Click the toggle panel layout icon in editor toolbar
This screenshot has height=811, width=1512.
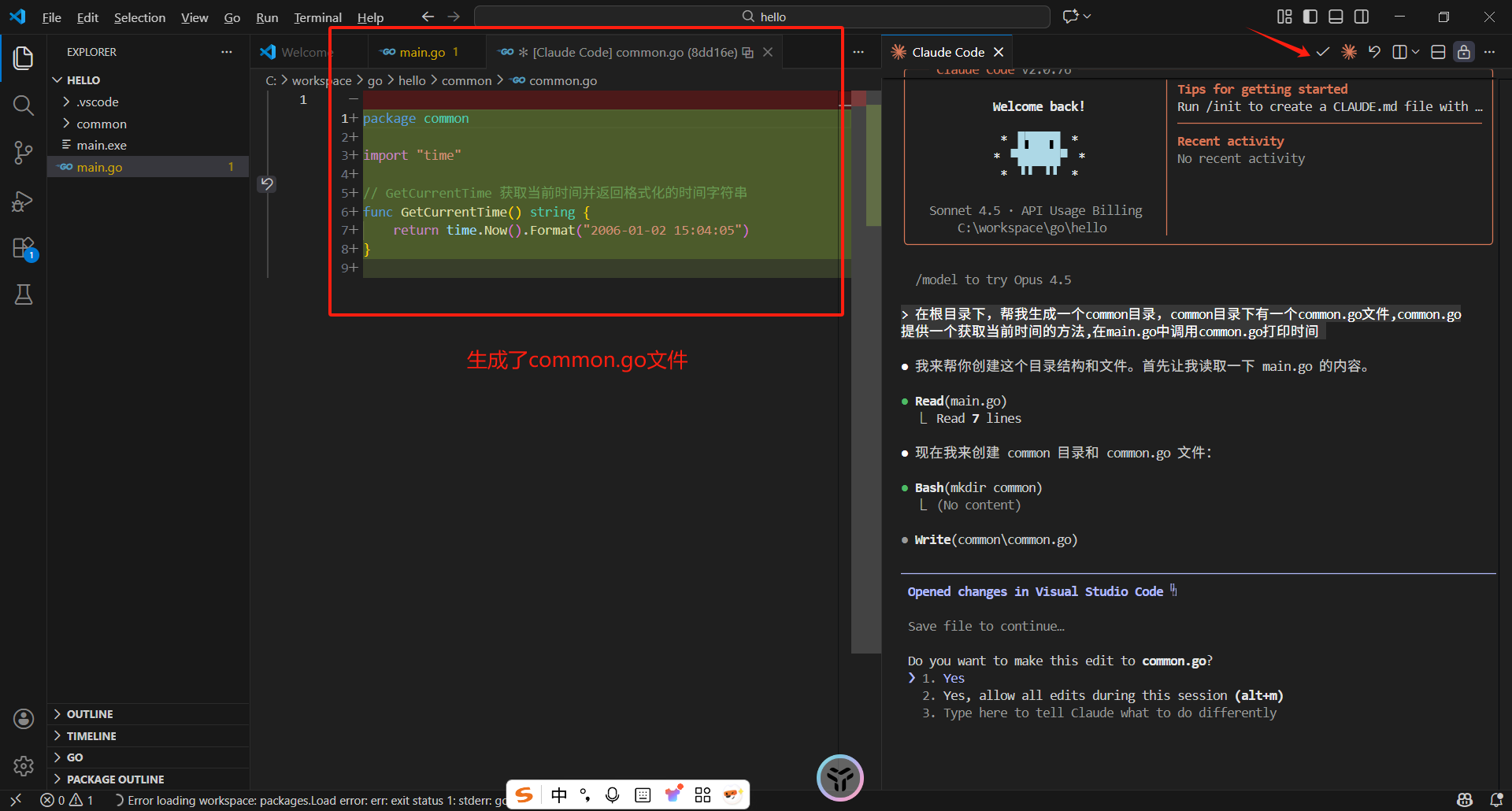(1438, 52)
